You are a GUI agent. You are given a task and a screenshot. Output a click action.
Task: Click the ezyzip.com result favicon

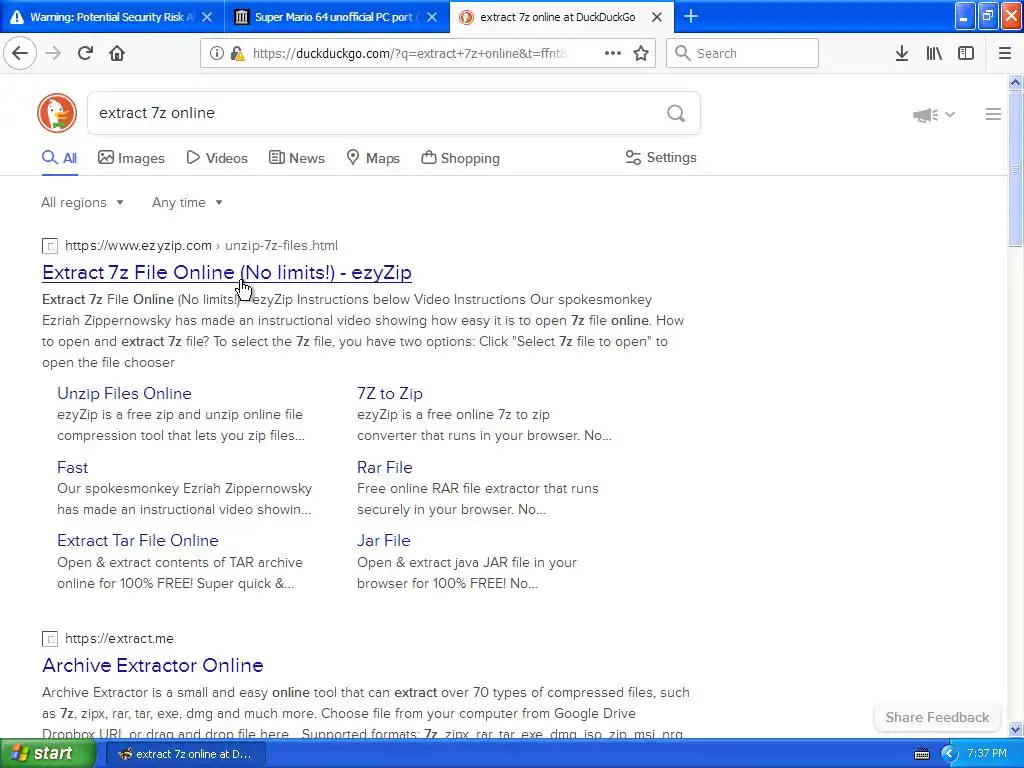tap(50, 246)
